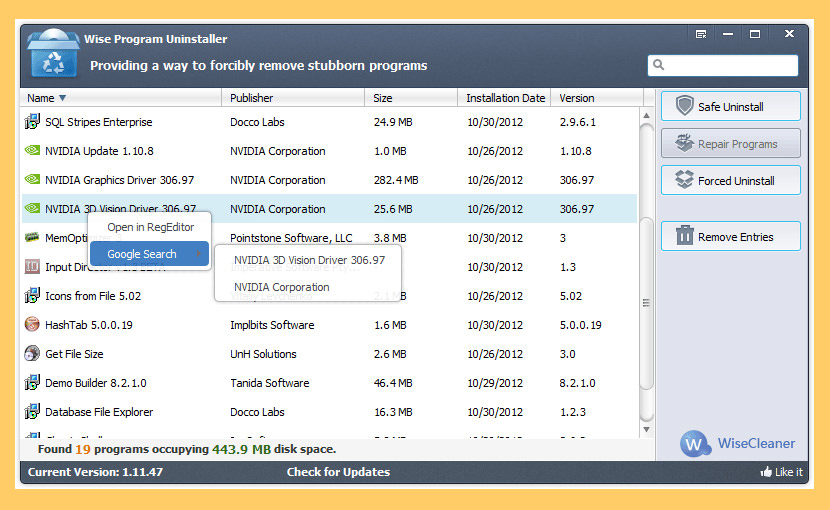Click the trash can icon on Remove Entries

684,235
